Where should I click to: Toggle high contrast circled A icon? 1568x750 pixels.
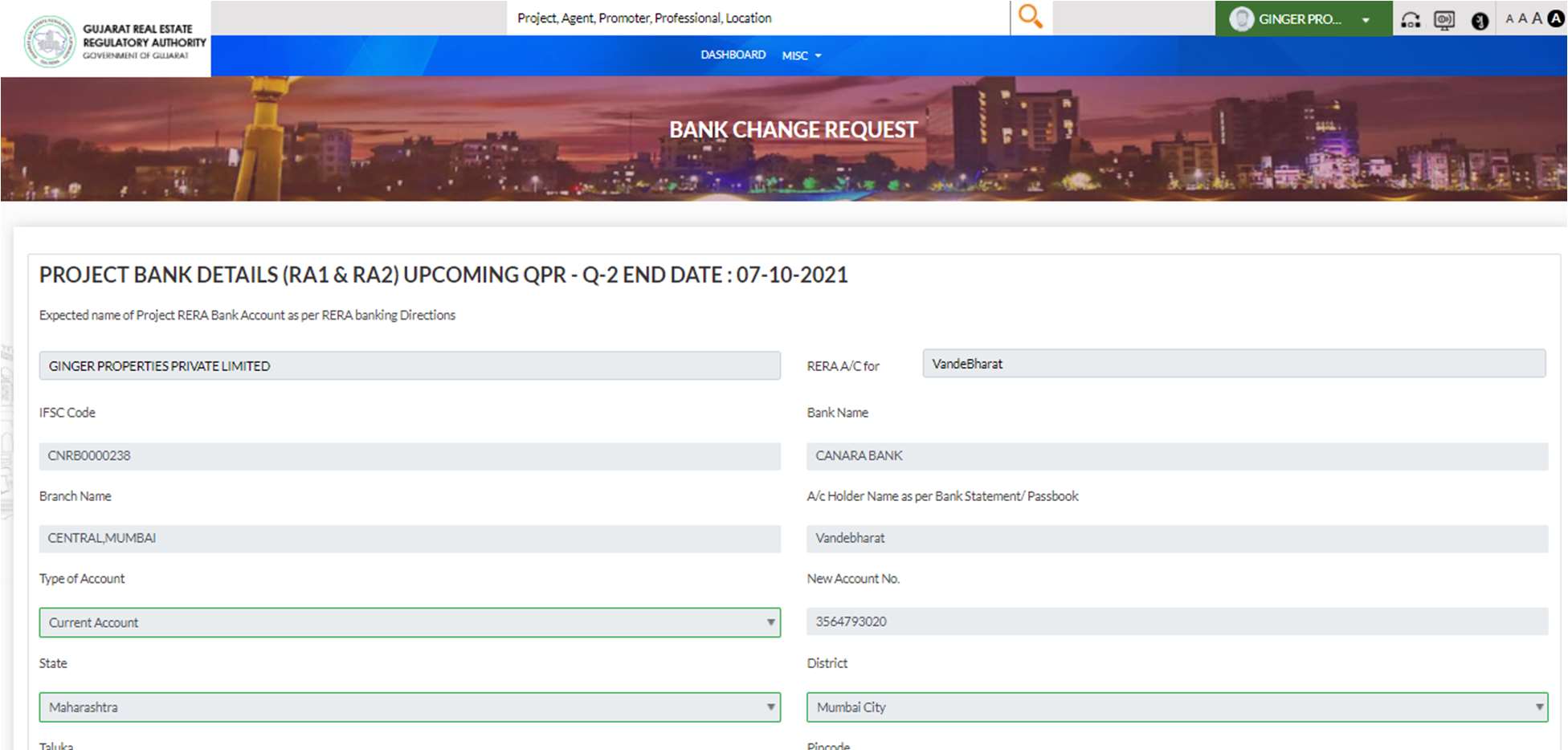pyautogui.click(x=1556, y=18)
